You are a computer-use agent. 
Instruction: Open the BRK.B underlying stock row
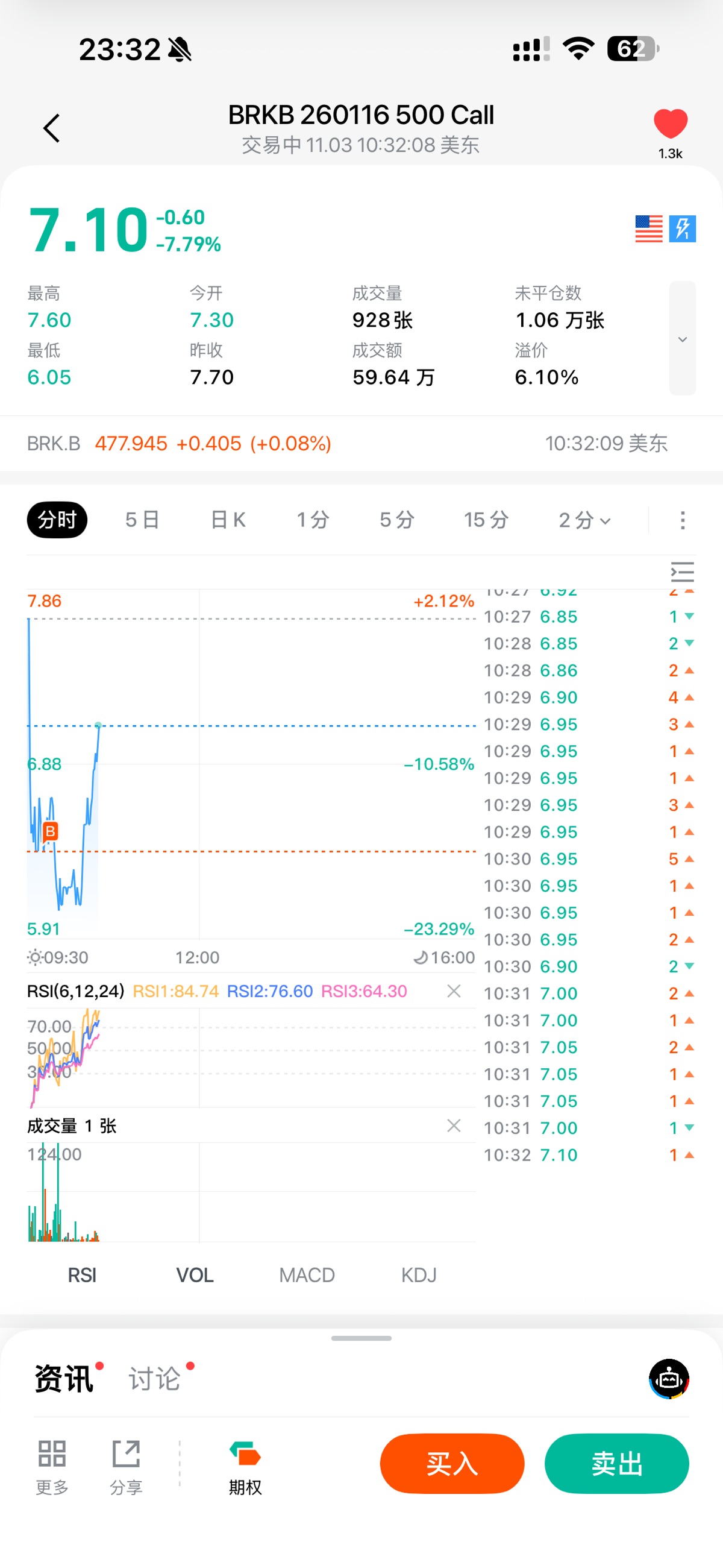click(361, 444)
